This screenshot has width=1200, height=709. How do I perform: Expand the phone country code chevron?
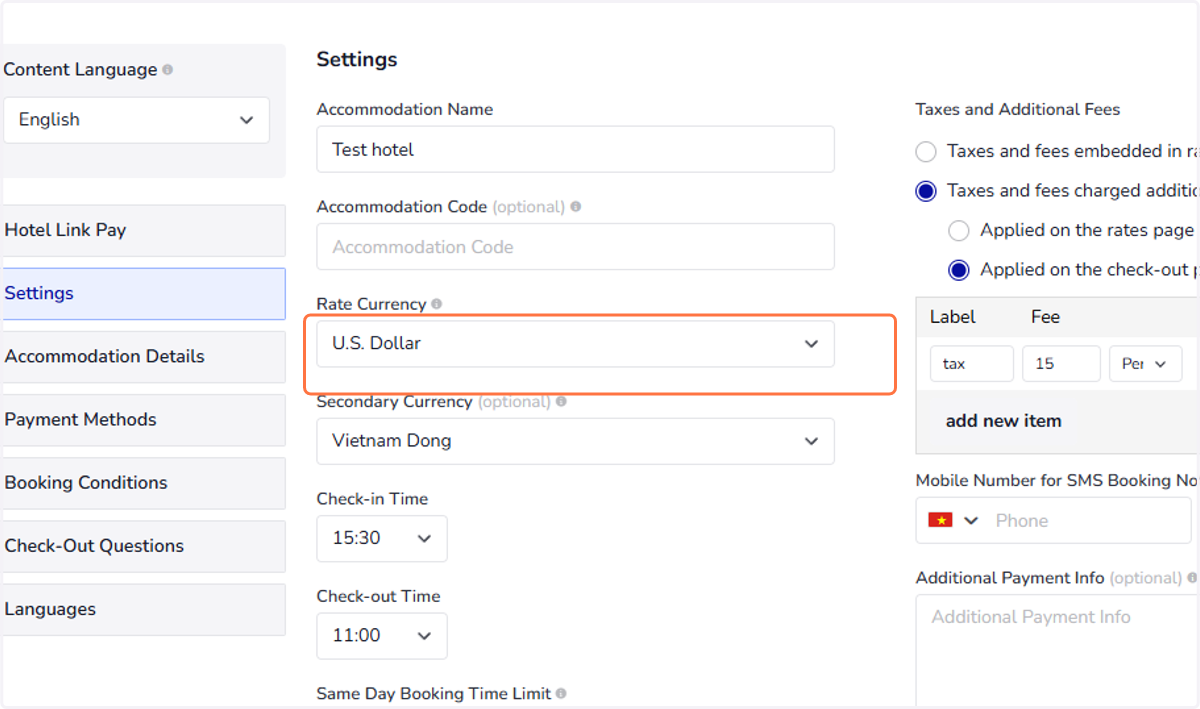pyautogui.click(x=971, y=521)
